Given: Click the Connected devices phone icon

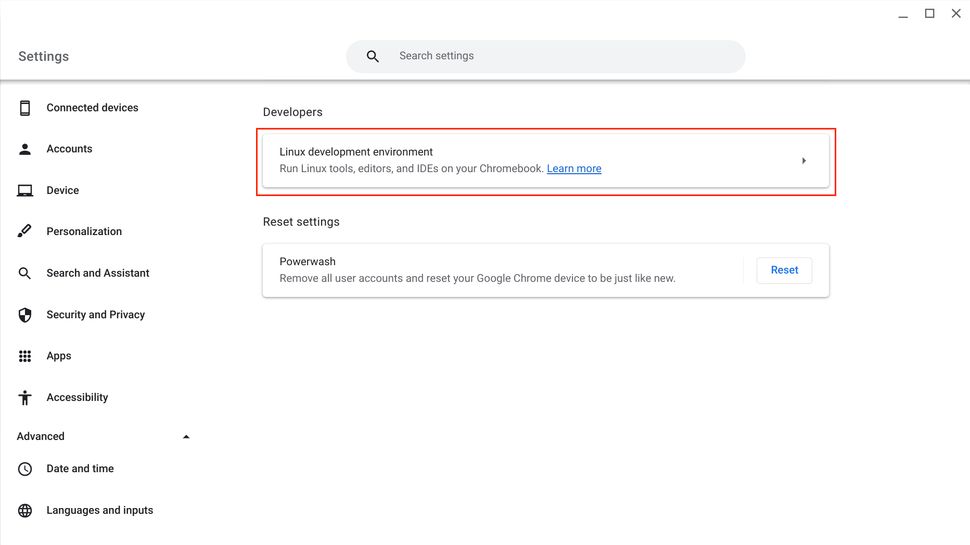Looking at the screenshot, I should pyautogui.click(x=25, y=108).
